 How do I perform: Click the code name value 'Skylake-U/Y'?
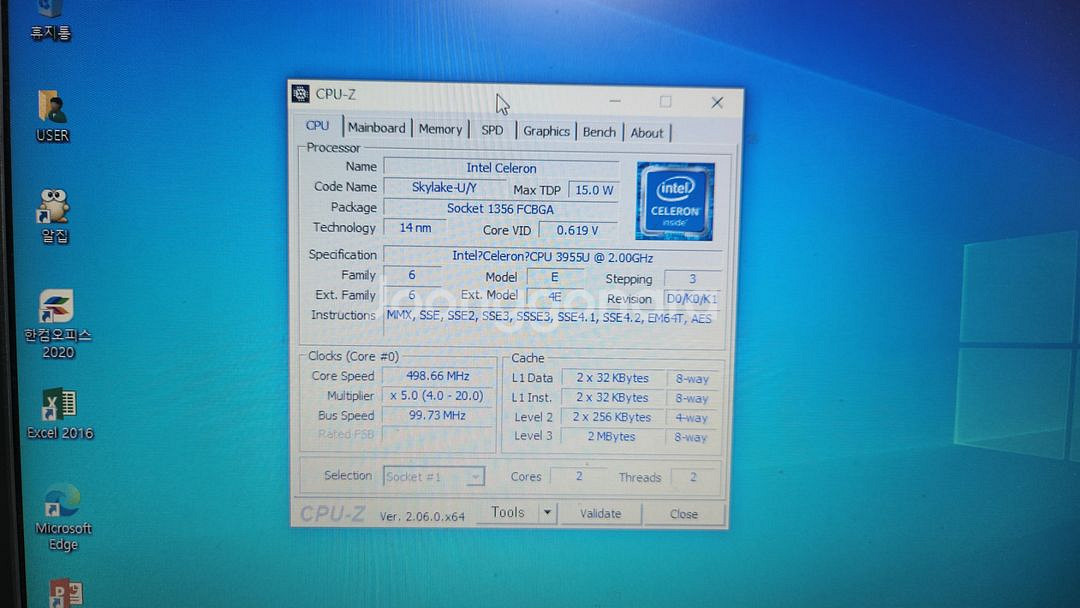pyautogui.click(x=444, y=187)
